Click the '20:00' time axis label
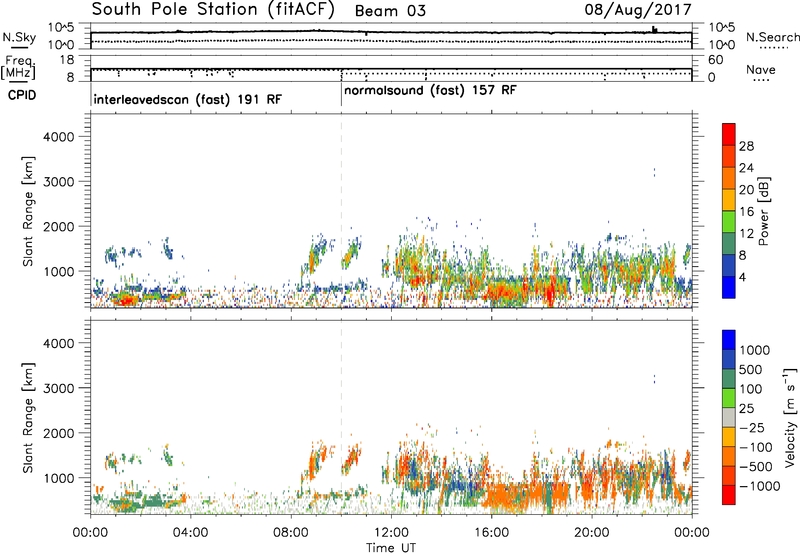The image size is (800, 554). point(592,533)
